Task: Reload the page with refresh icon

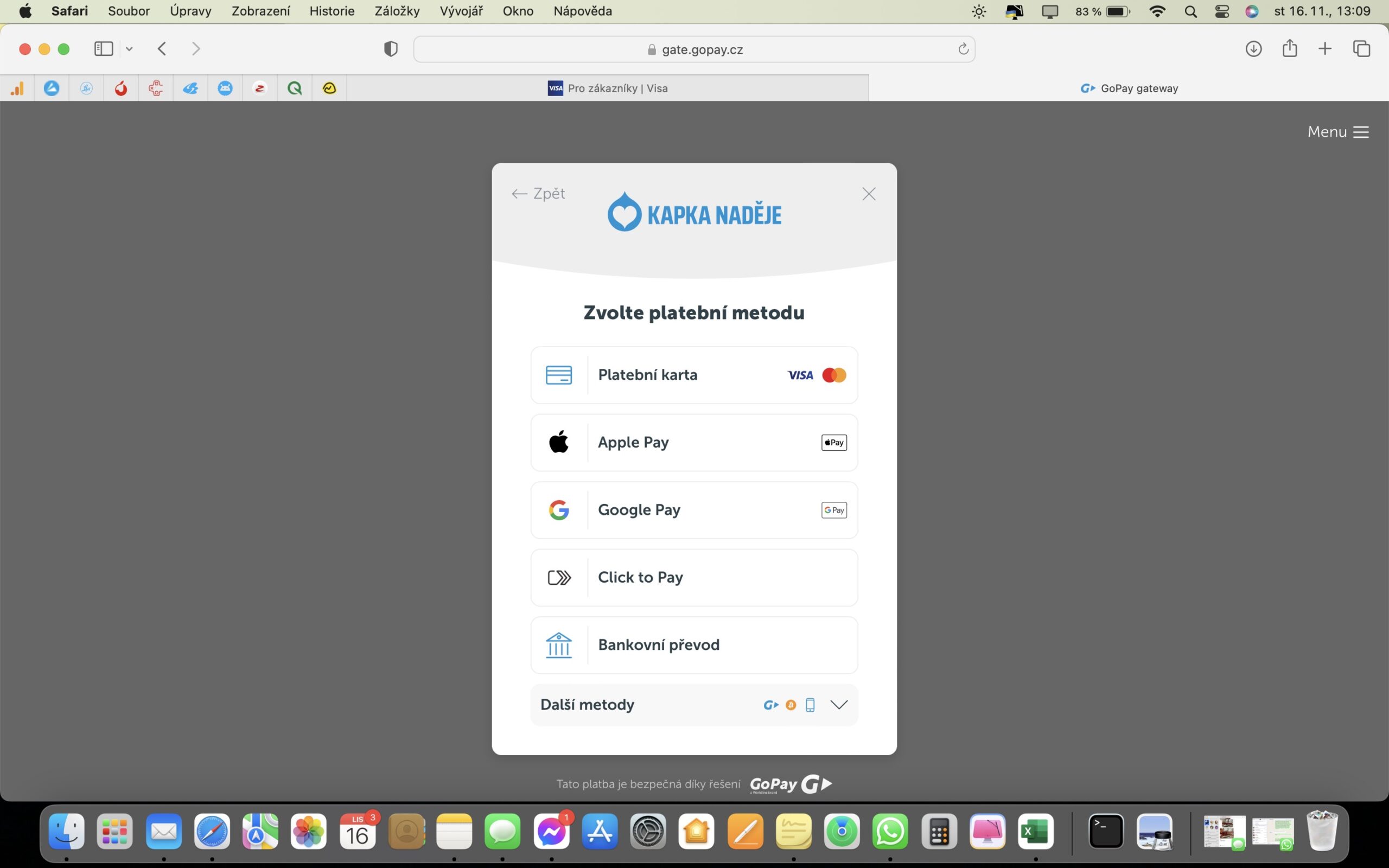Action: [x=963, y=49]
